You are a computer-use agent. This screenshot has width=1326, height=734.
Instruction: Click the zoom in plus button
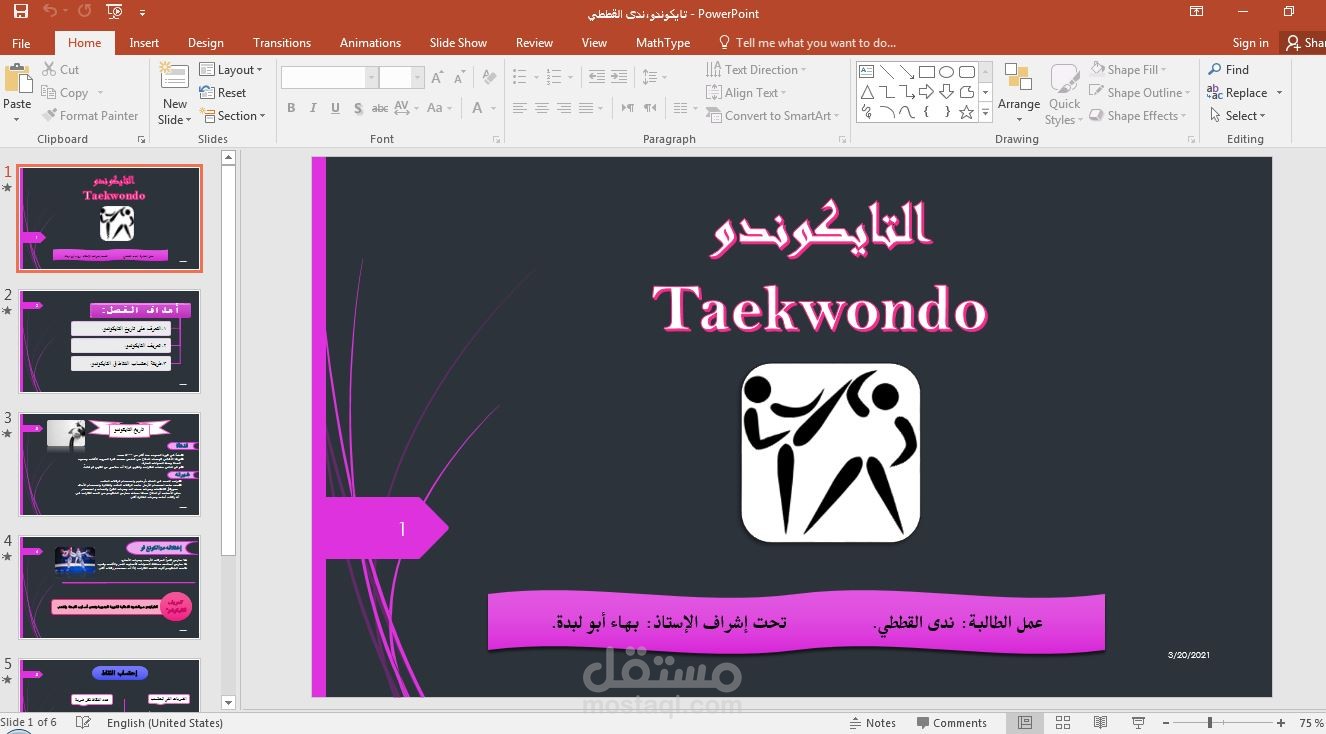1281,723
